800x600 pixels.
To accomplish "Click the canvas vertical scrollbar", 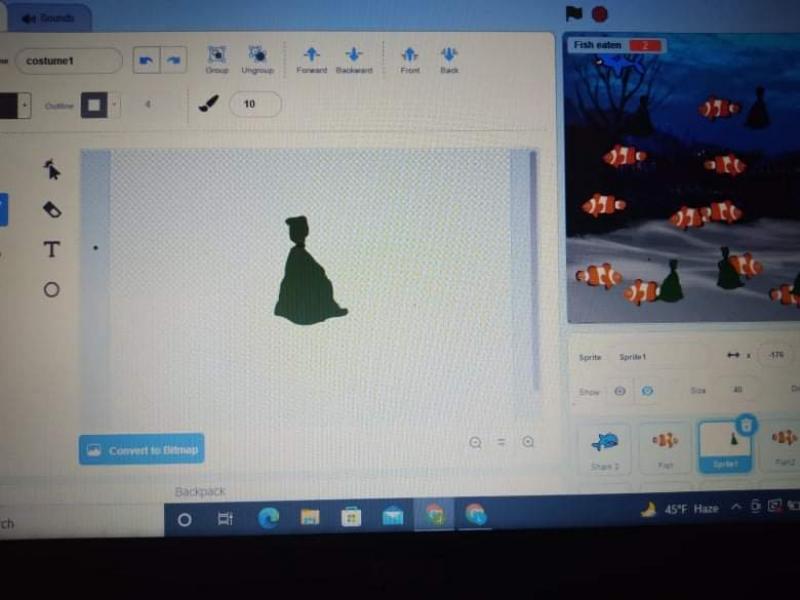I will pyautogui.click(x=534, y=270).
